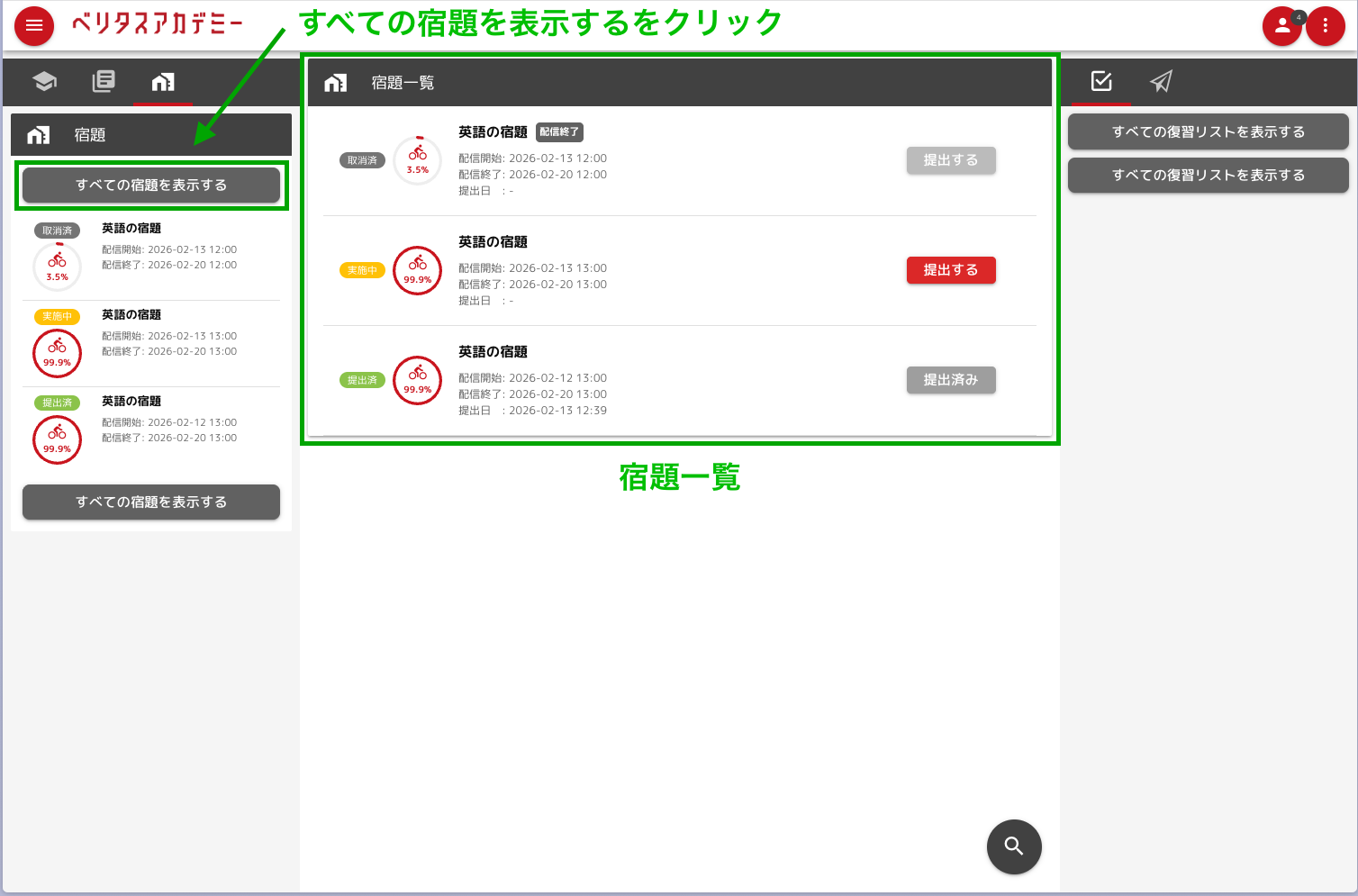The height and width of the screenshot is (896, 1358).
Task: Click the house icon in the 宿題 panel header
Action: 39,134
